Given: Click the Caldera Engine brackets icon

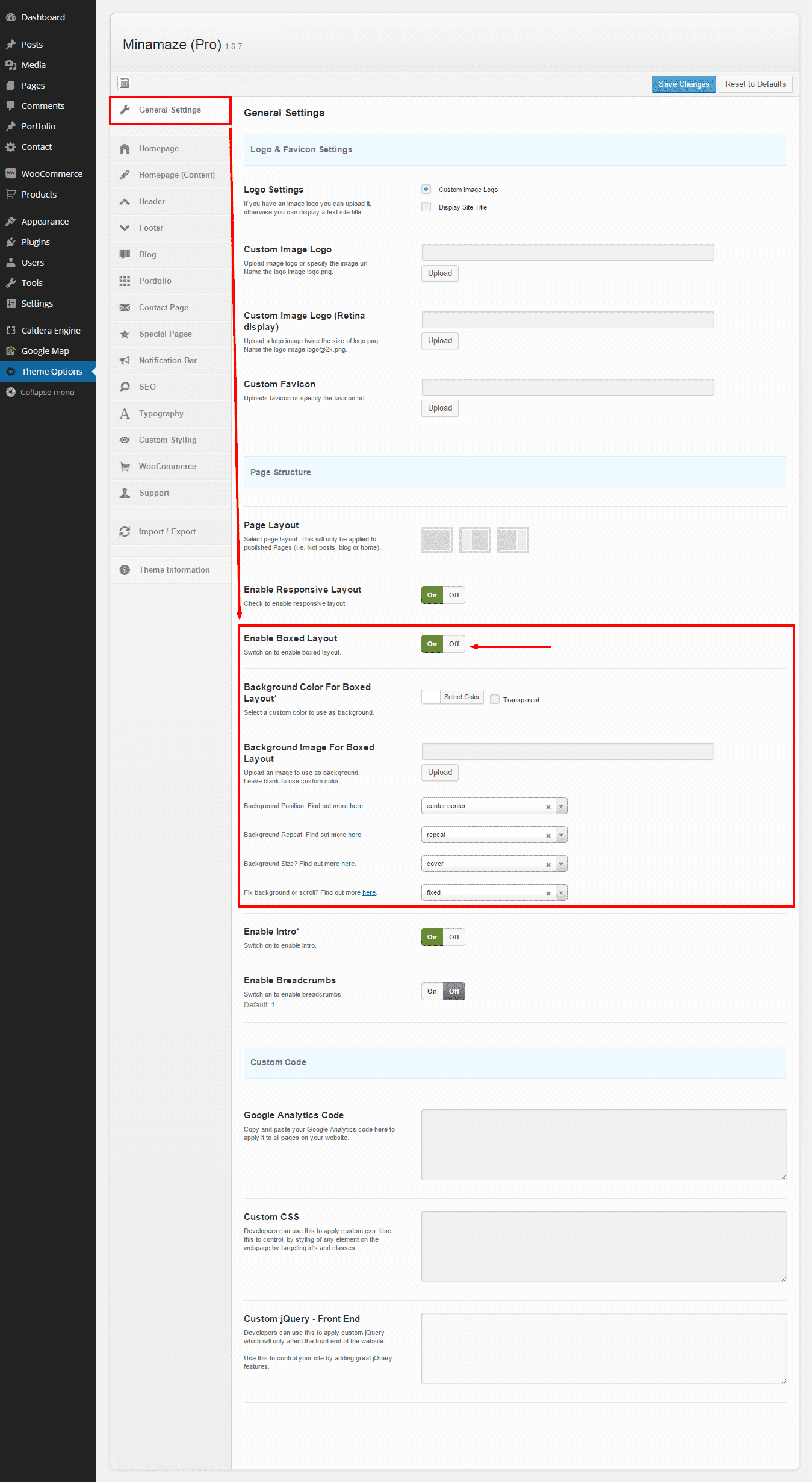Looking at the screenshot, I should (x=10, y=331).
